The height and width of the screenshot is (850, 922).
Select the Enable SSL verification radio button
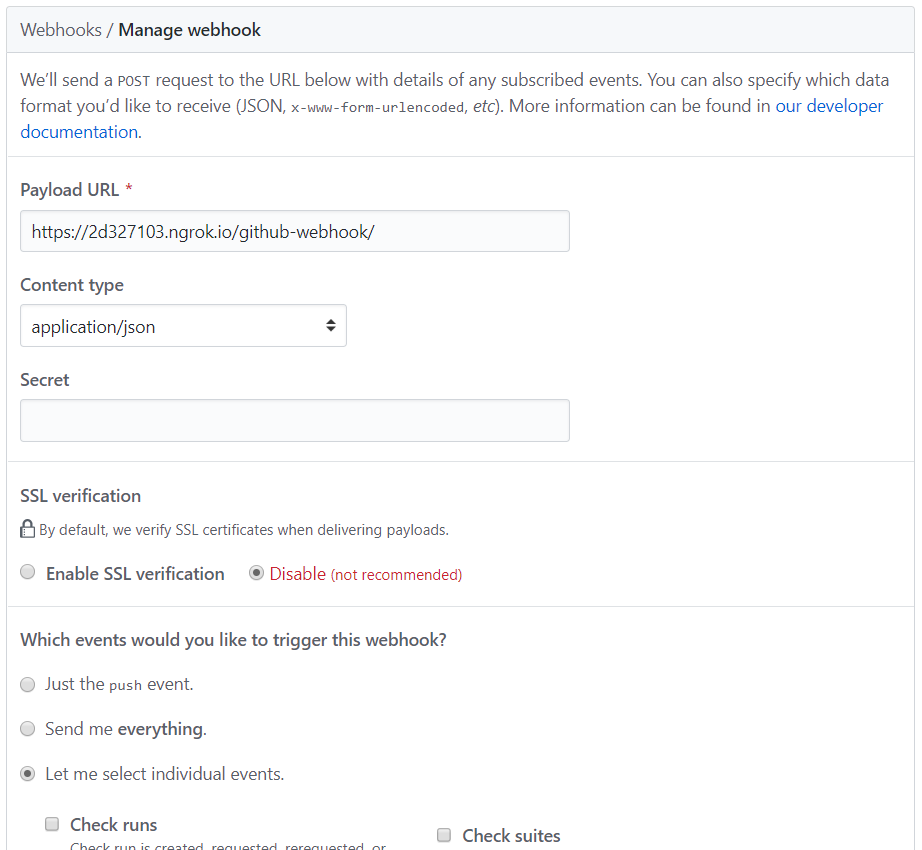pyautogui.click(x=28, y=573)
